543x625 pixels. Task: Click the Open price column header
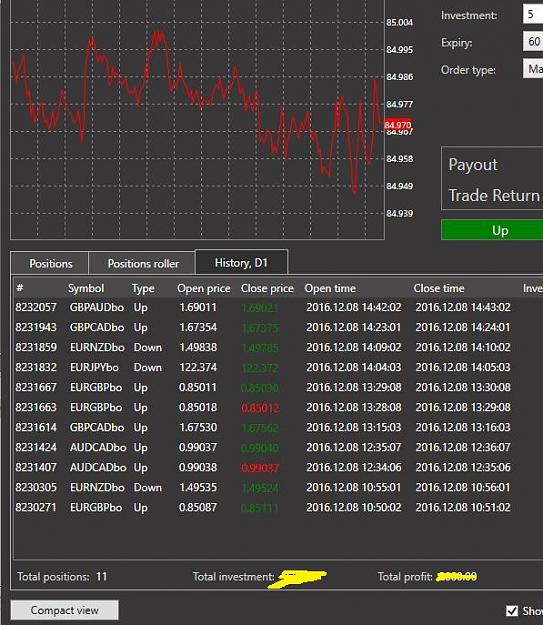204,288
